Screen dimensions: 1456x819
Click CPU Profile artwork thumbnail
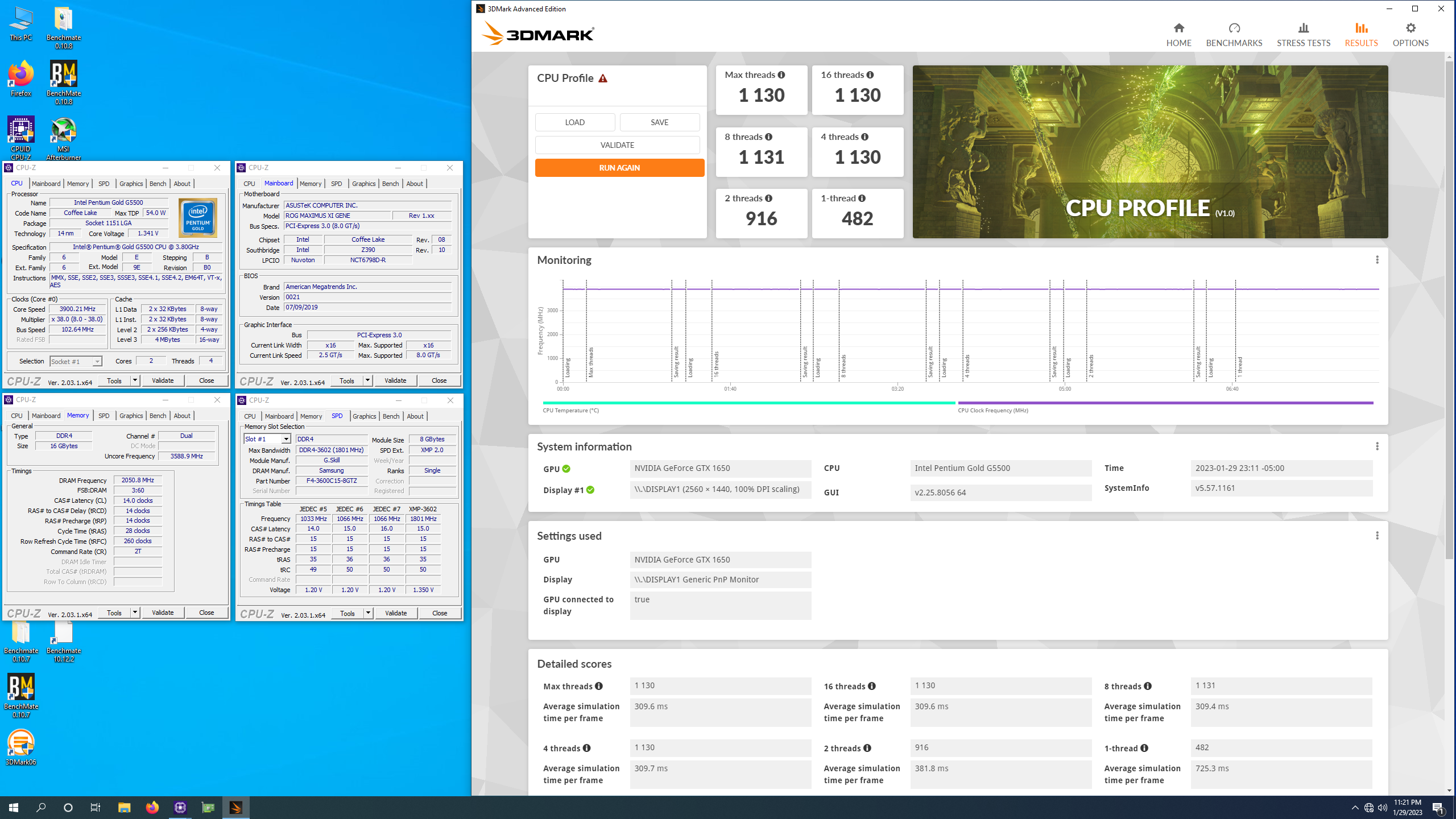tap(1150, 152)
